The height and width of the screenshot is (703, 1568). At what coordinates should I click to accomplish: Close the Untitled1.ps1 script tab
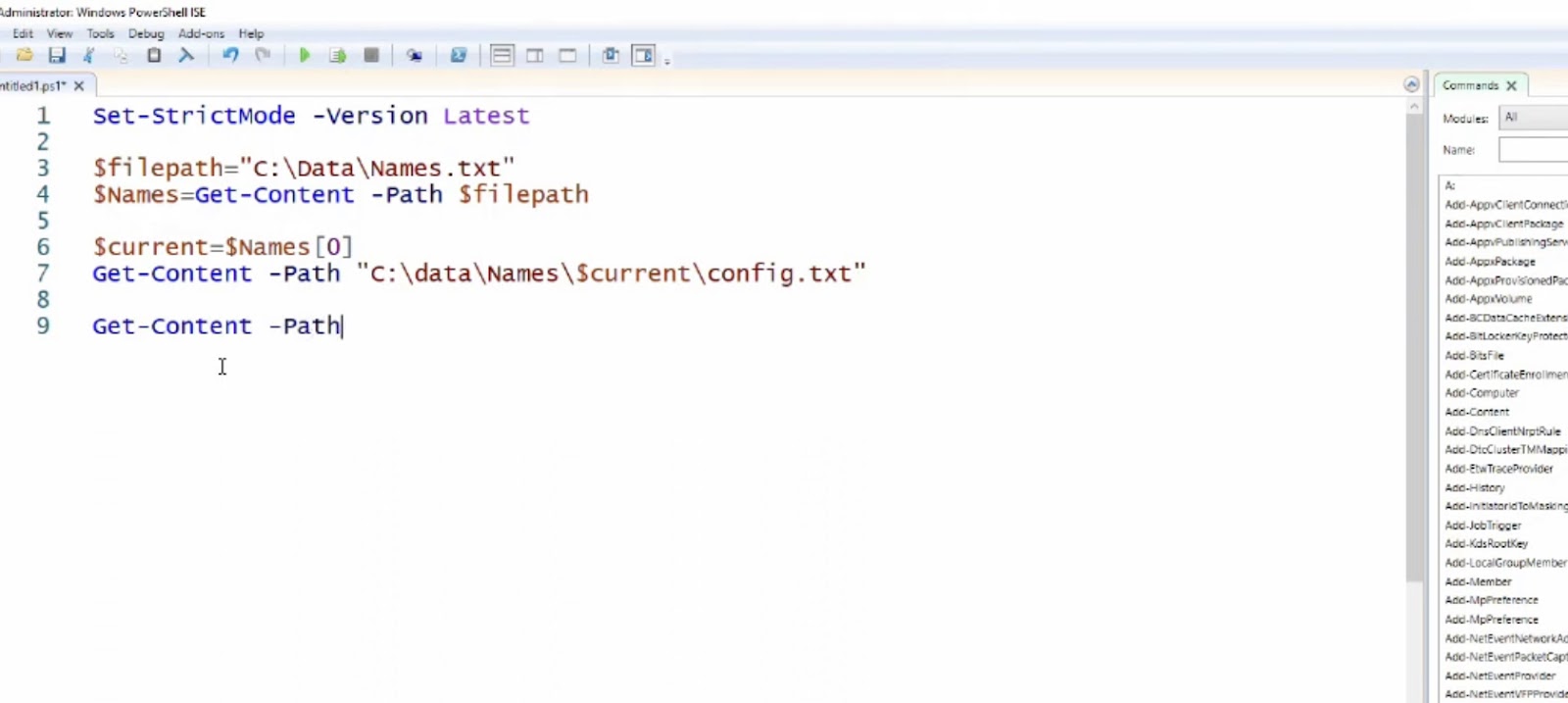79,86
